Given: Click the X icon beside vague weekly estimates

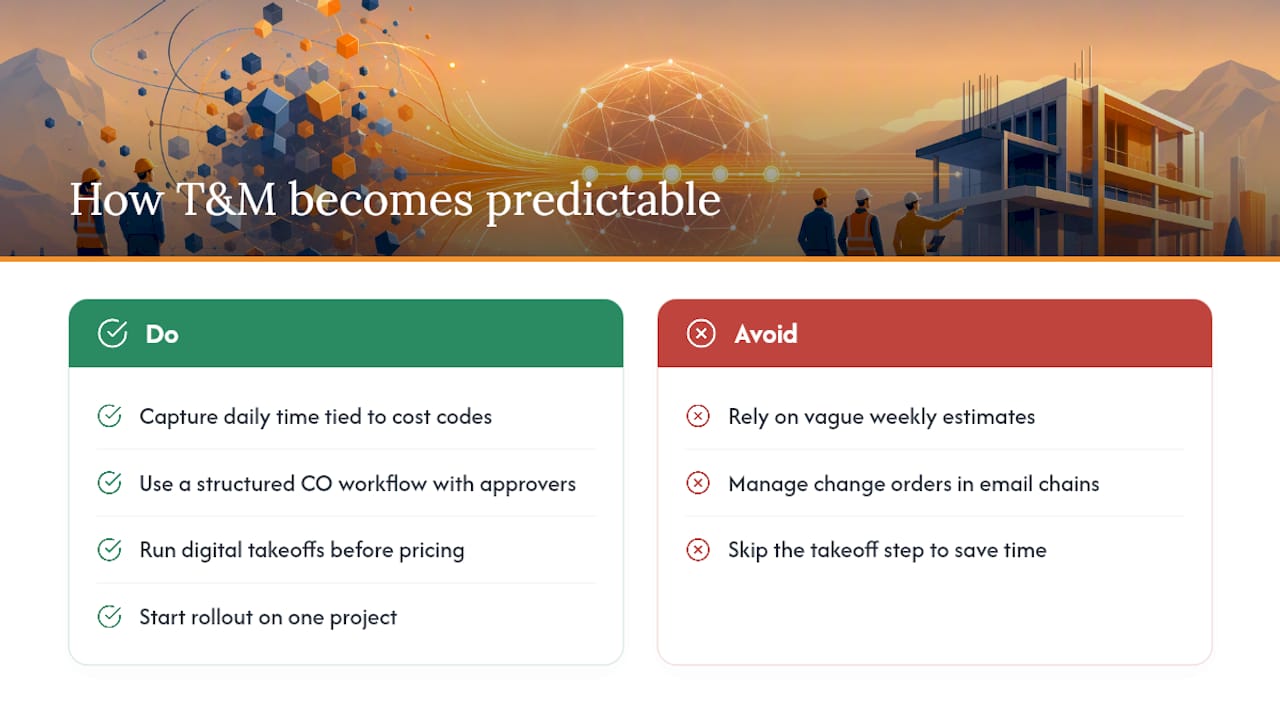Looking at the screenshot, I should (698, 416).
